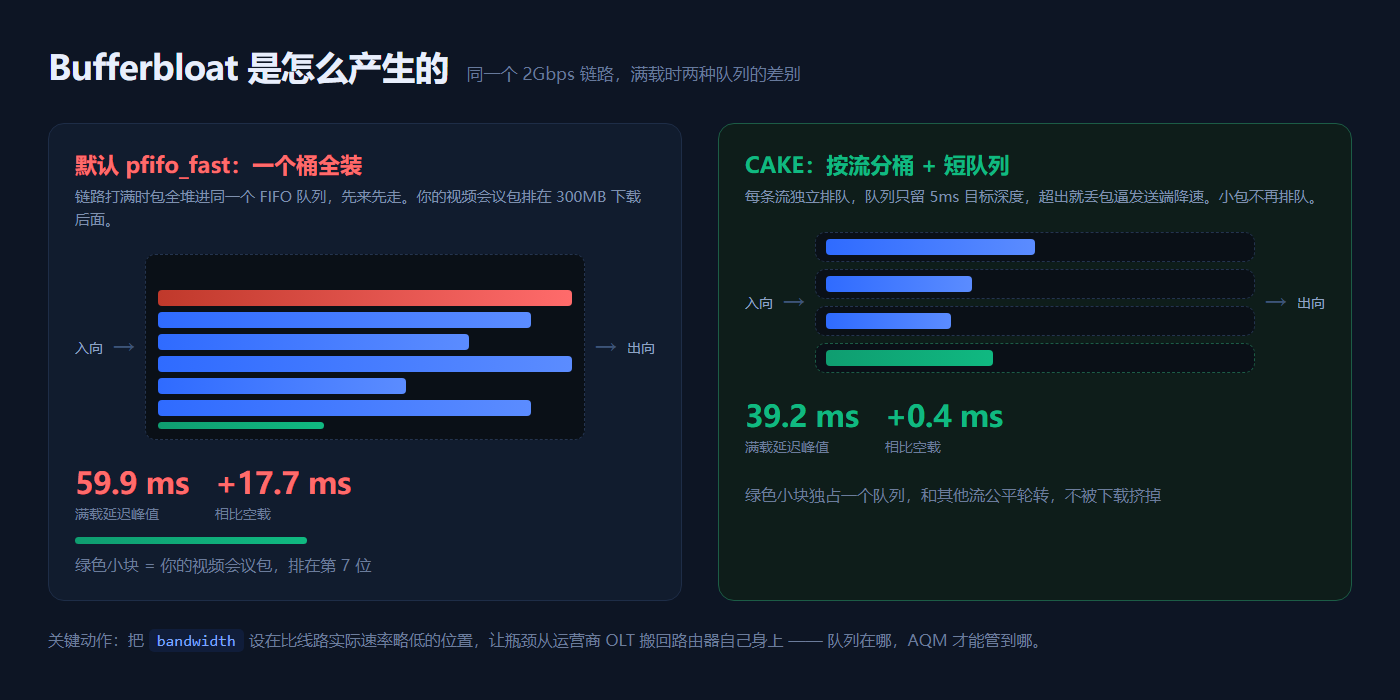This screenshot has width=1400, height=700.
Task: Click the outbound arrow after pfifo_fast queue
Action: [606, 348]
